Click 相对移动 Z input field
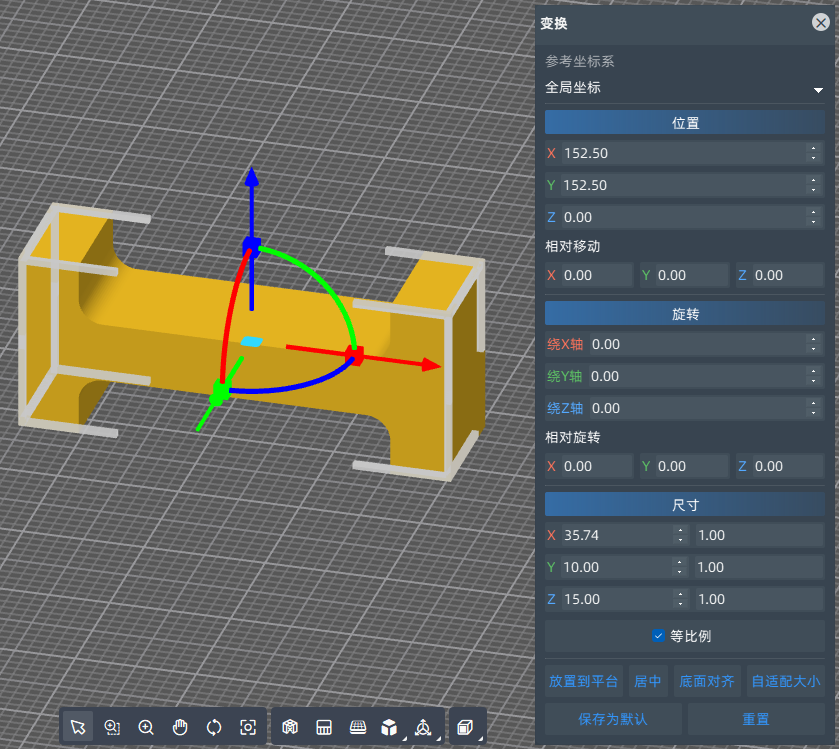 (788, 276)
